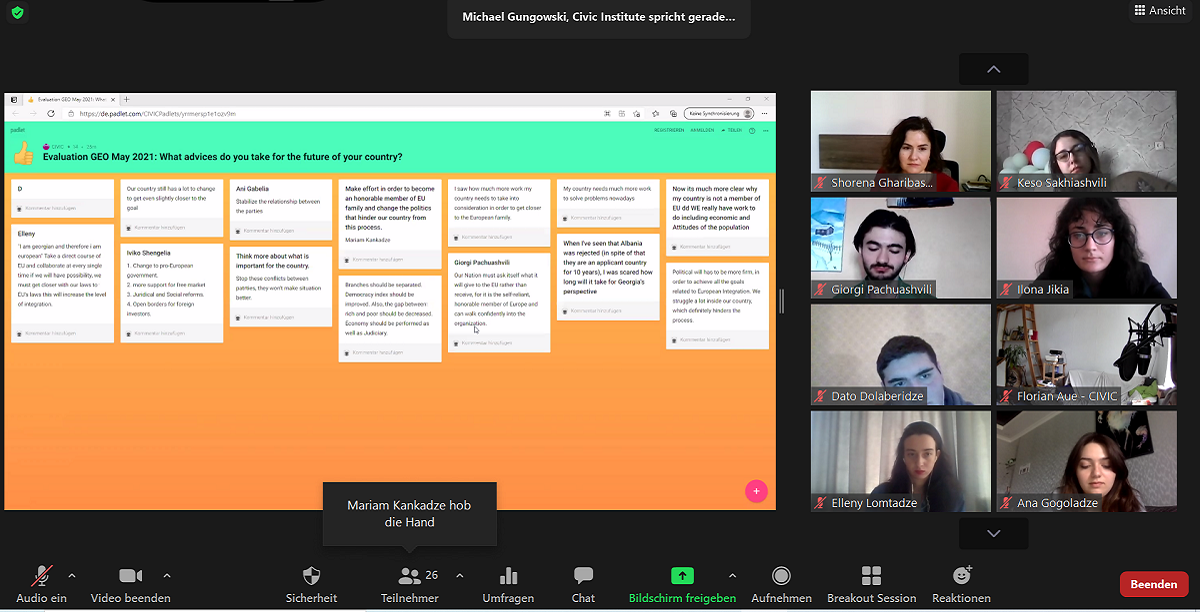Unmute microphone with Audio ein
The height and width of the screenshot is (612, 1200).
pyautogui.click(x=42, y=577)
